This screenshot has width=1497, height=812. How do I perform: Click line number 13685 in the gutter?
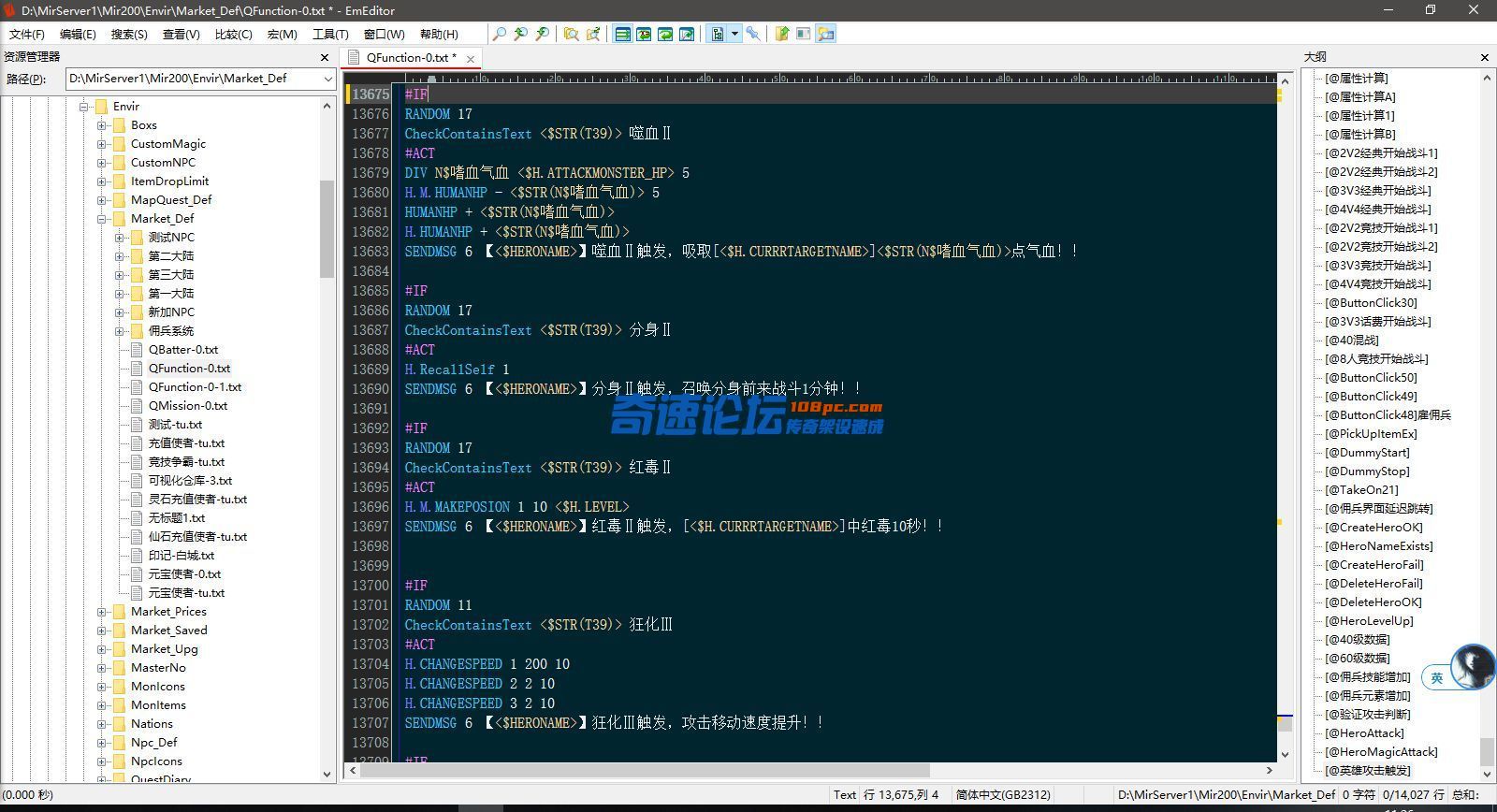(371, 291)
